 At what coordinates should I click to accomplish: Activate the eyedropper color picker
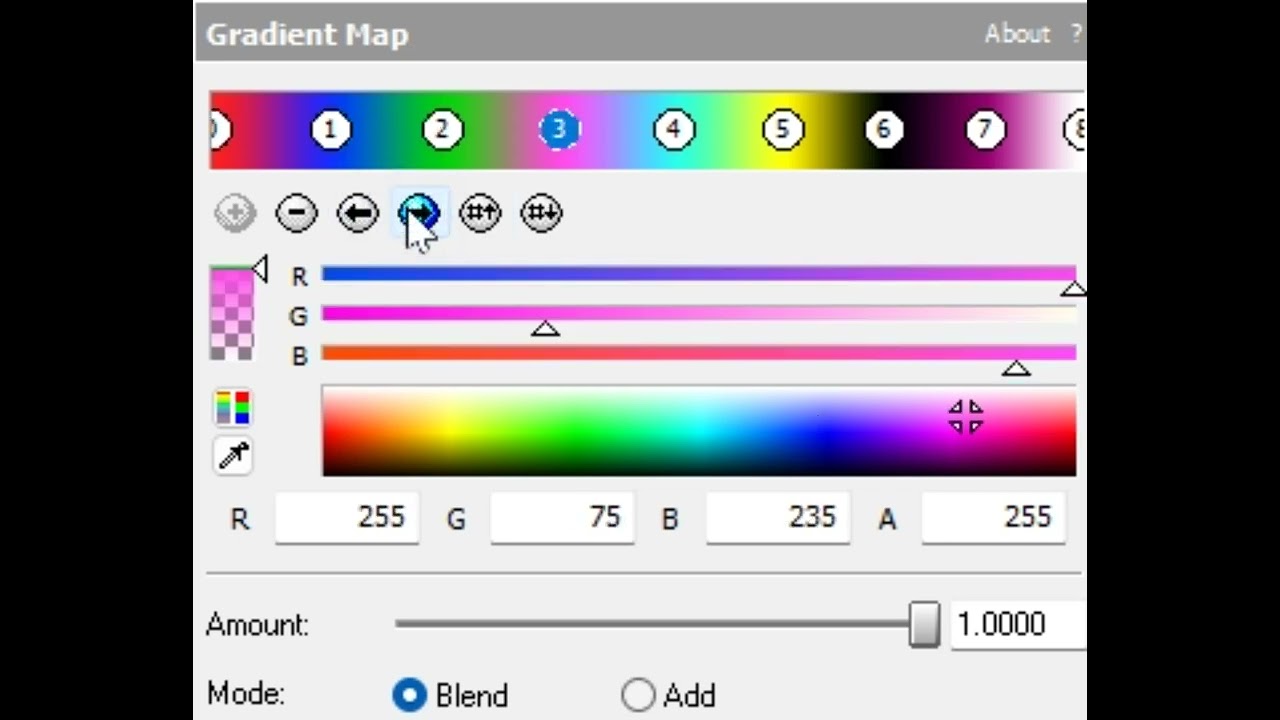233,455
